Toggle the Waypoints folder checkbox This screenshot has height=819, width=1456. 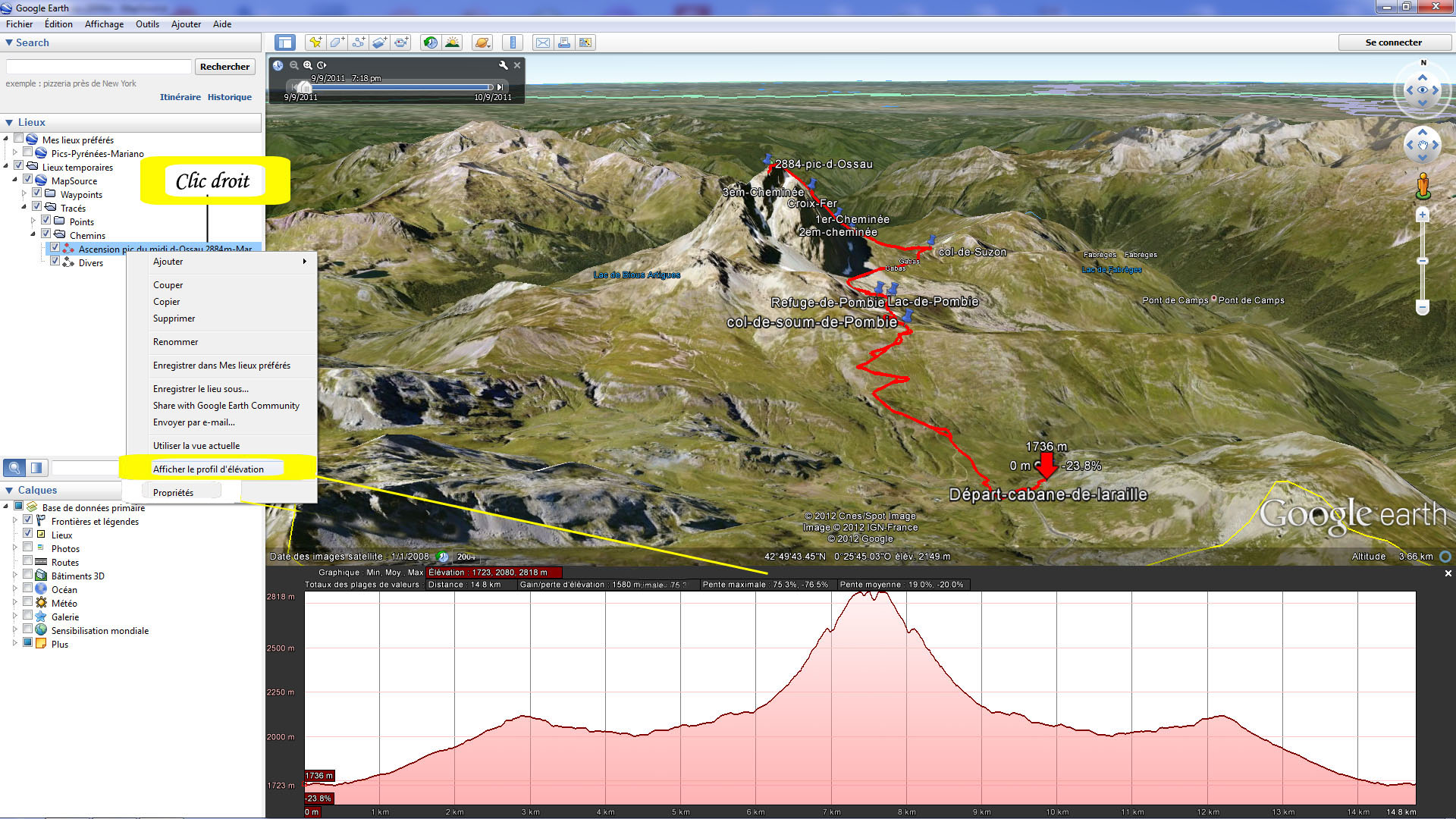point(36,193)
